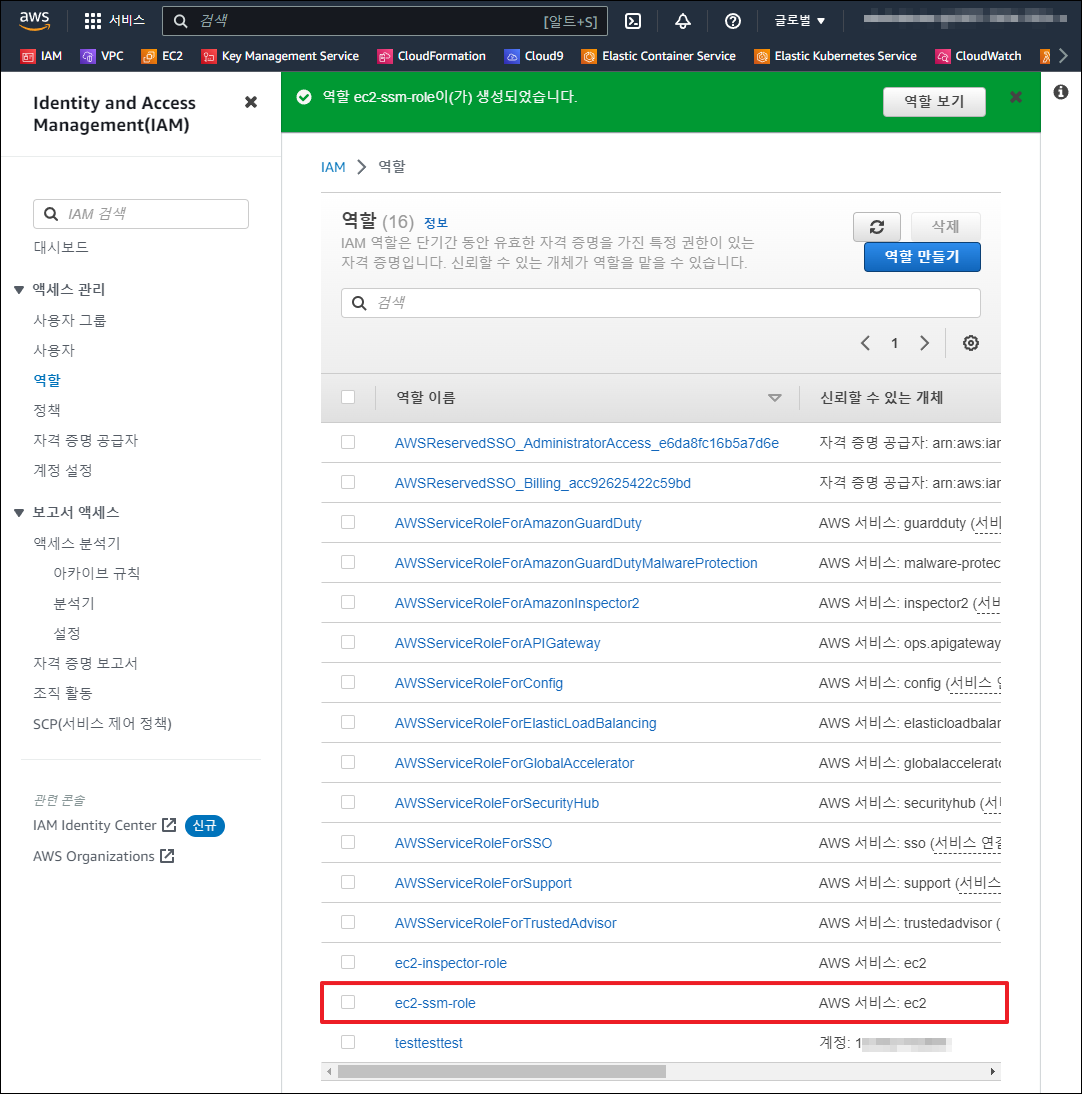Viewport: 1082px width, 1094px height.
Task: Check testtesttest role checkbox
Action: (x=348, y=1042)
